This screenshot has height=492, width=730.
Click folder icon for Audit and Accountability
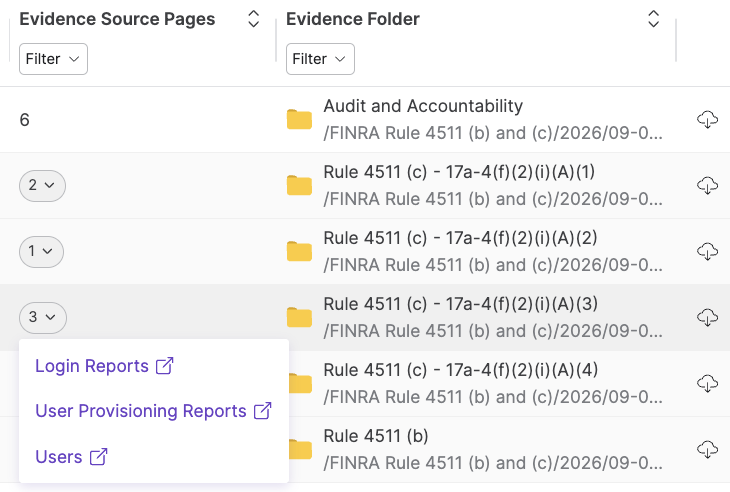tap(299, 119)
